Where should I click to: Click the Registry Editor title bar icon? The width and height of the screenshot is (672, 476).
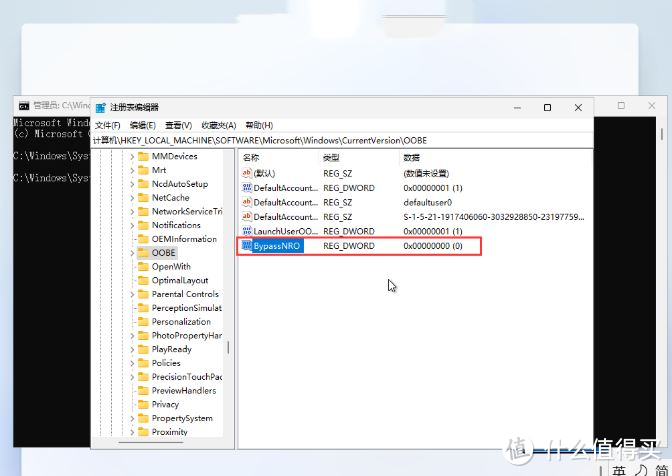coord(100,108)
